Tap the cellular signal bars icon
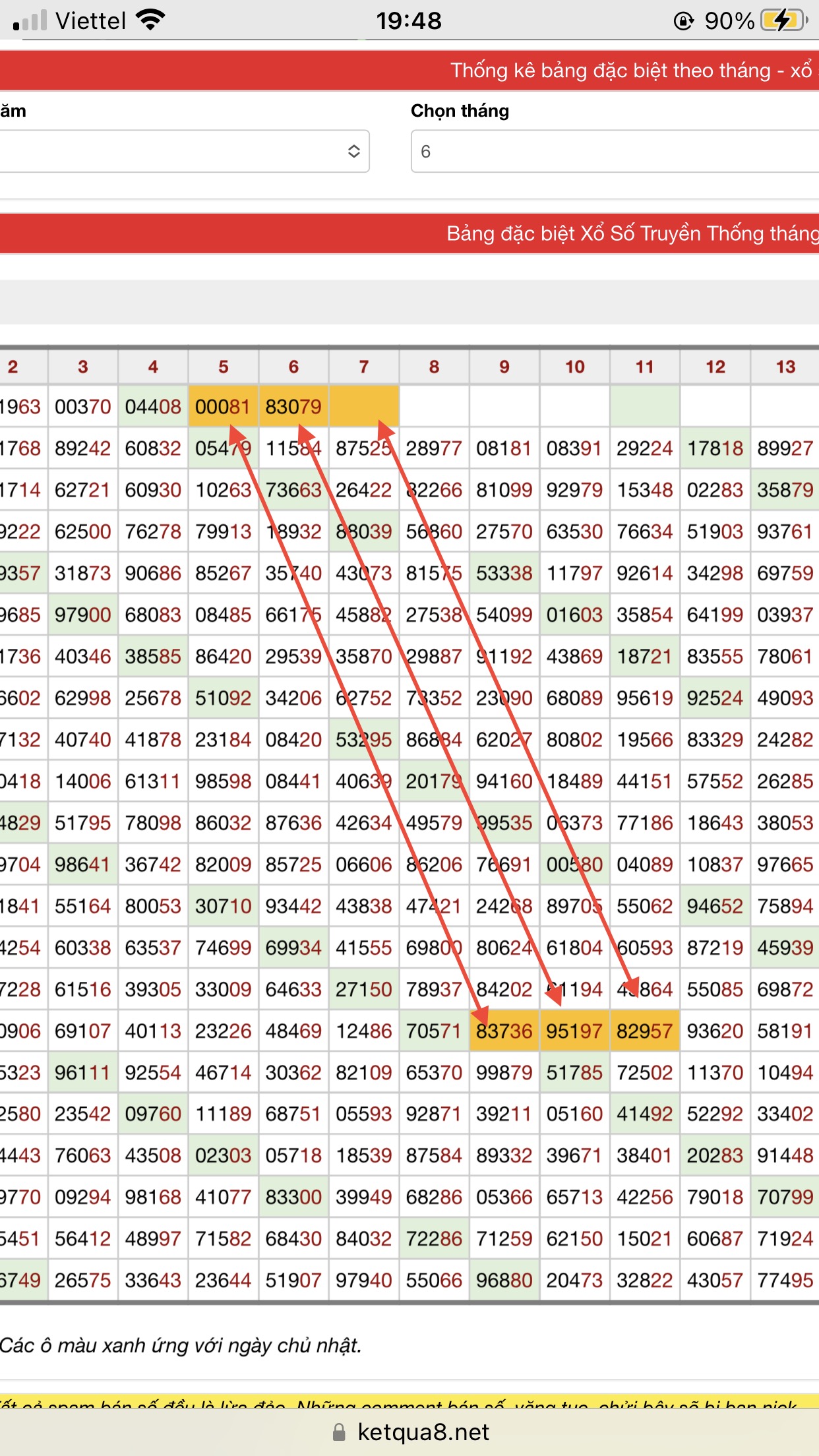This screenshot has width=819, height=1456. point(30,20)
